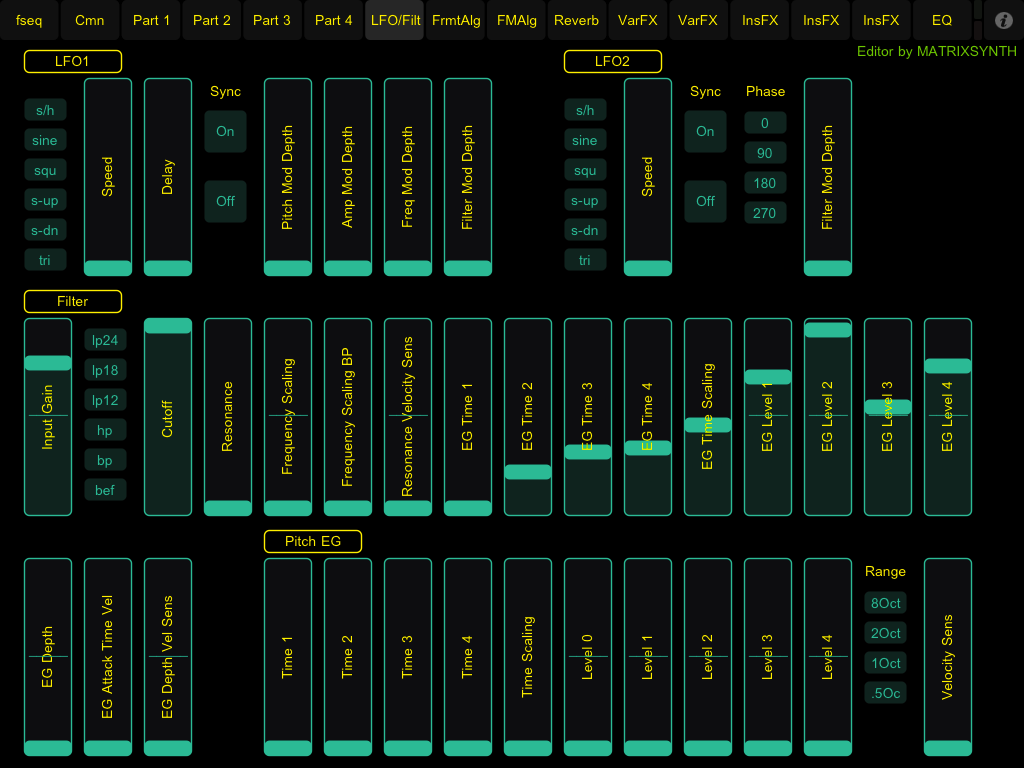
Task: Open the Part 3 tab
Action: (272, 20)
